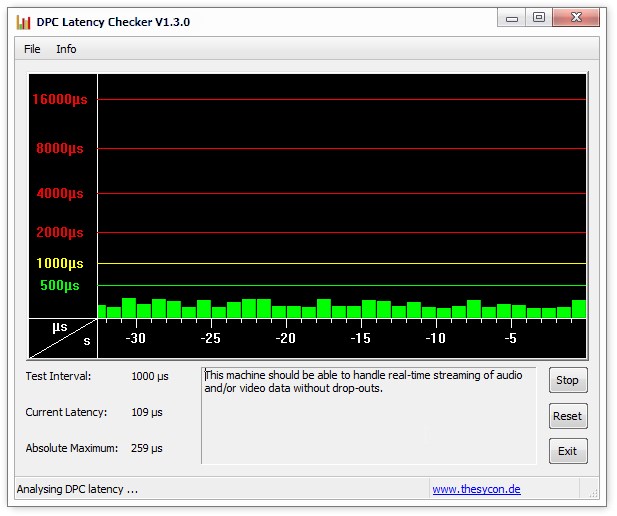Click the yellow 1000µs threshold label
The width and height of the screenshot is (617, 516).
[x=60, y=263]
